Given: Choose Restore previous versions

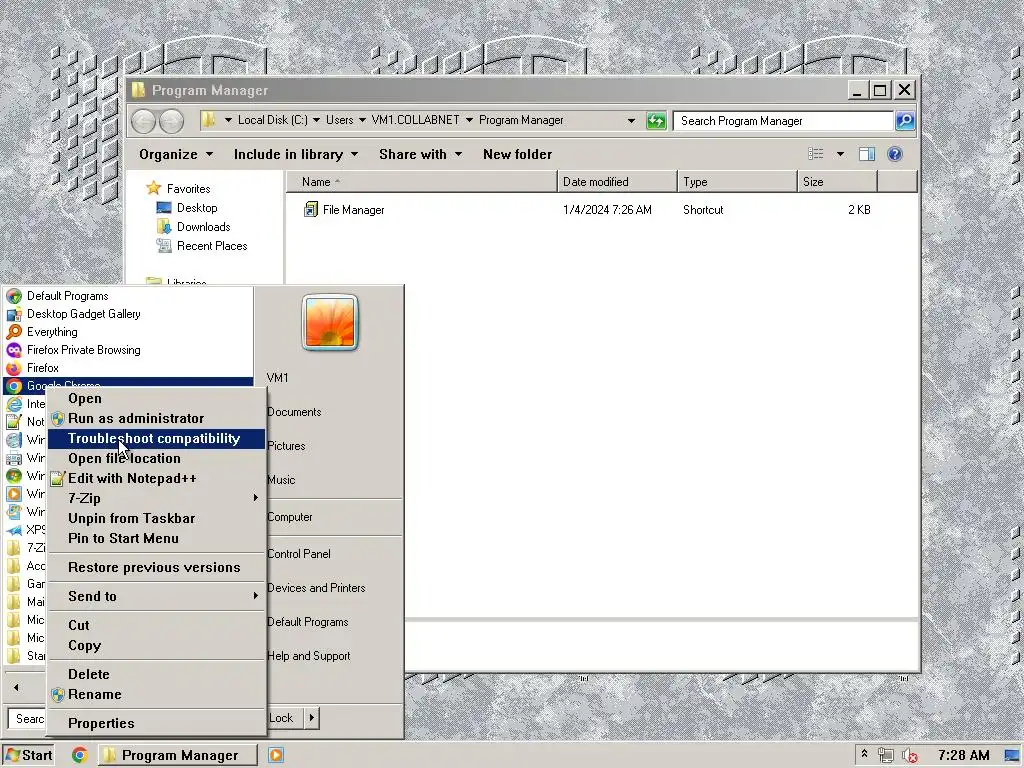Looking at the screenshot, I should click(x=156, y=567).
